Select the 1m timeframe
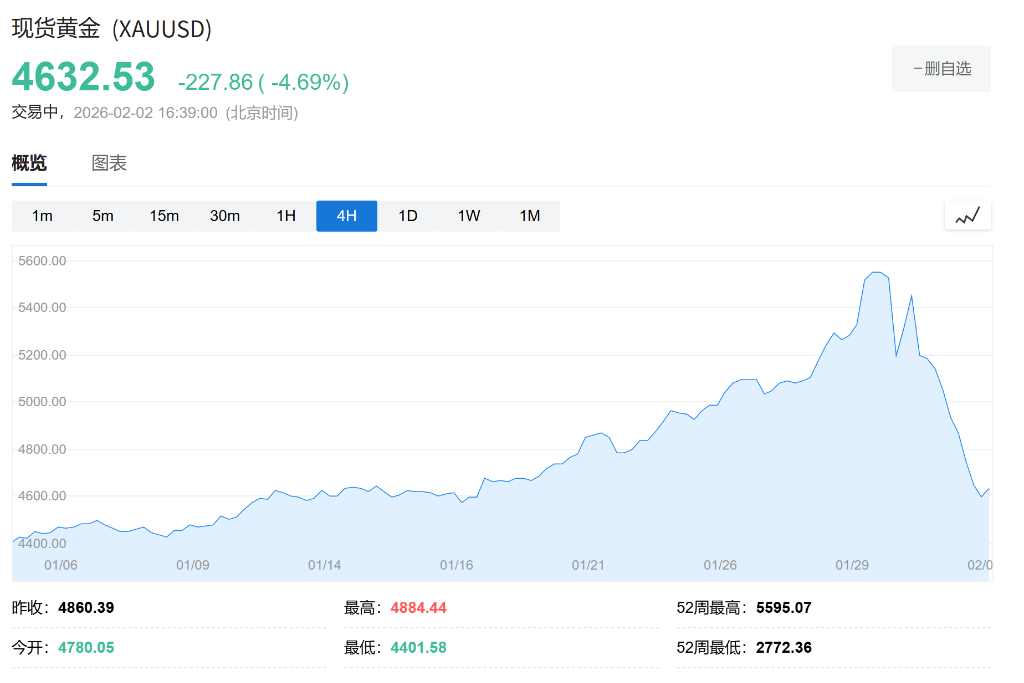The image size is (1024, 683). pyautogui.click(x=42, y=216)
